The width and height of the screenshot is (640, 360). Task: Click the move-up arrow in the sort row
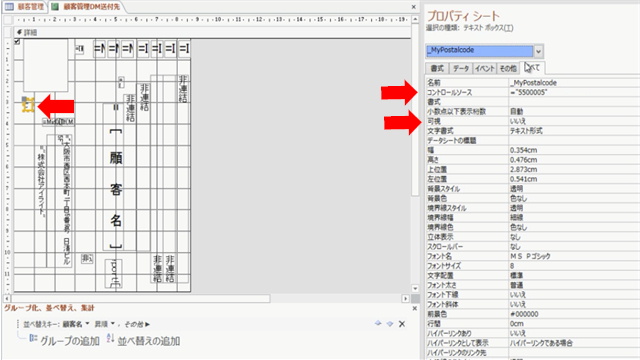coord(378,323)
